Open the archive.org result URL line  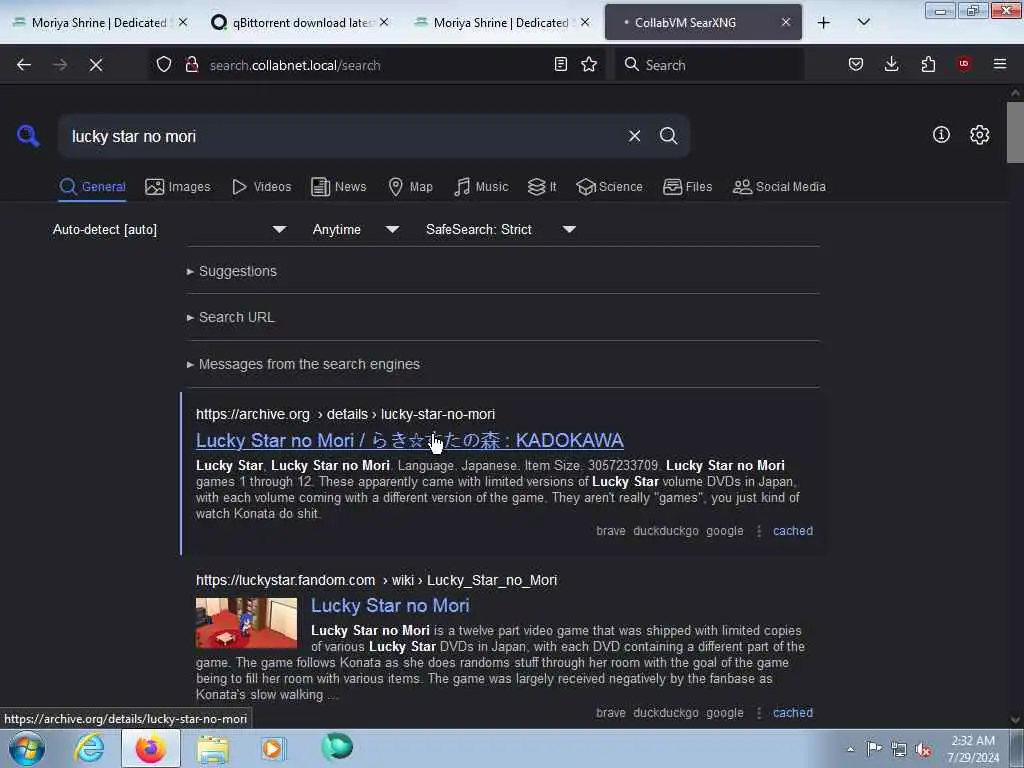345,414
